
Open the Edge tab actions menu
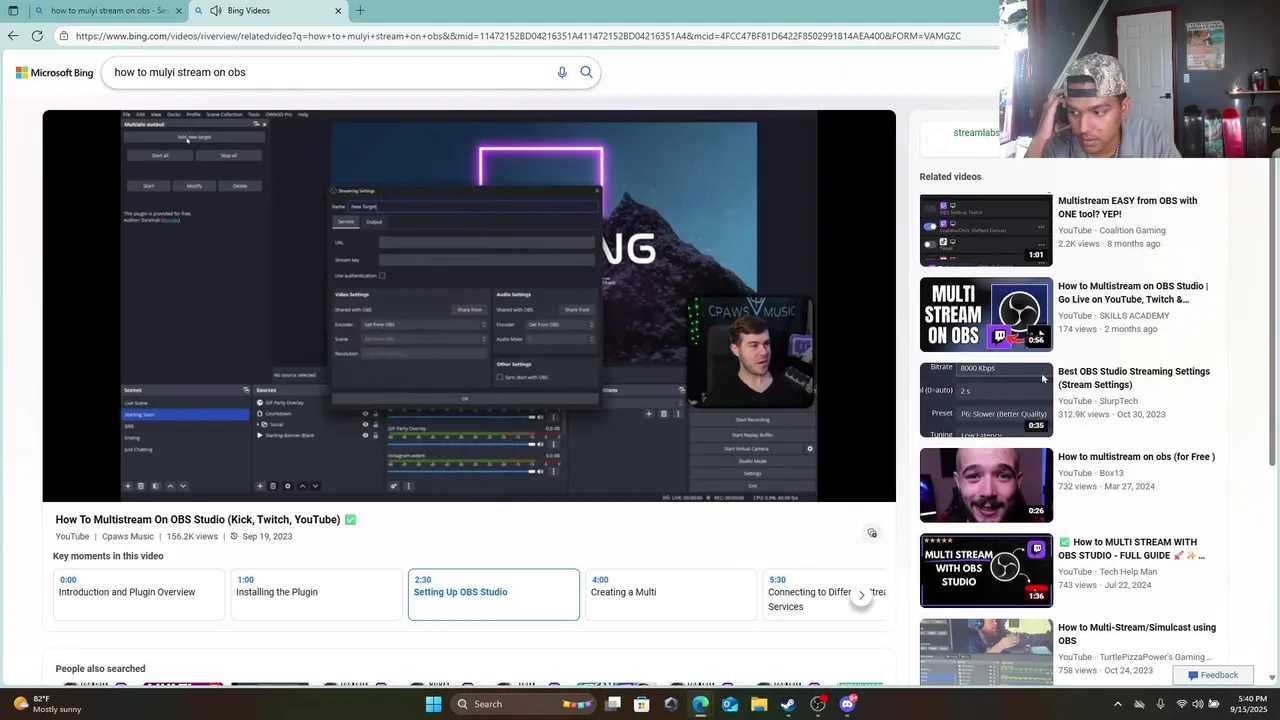(x=12, y=11)
